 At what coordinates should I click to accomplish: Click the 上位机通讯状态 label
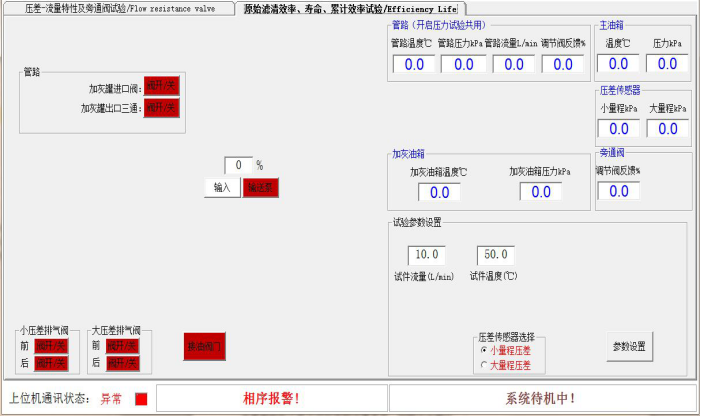click(x=50, y=398)
